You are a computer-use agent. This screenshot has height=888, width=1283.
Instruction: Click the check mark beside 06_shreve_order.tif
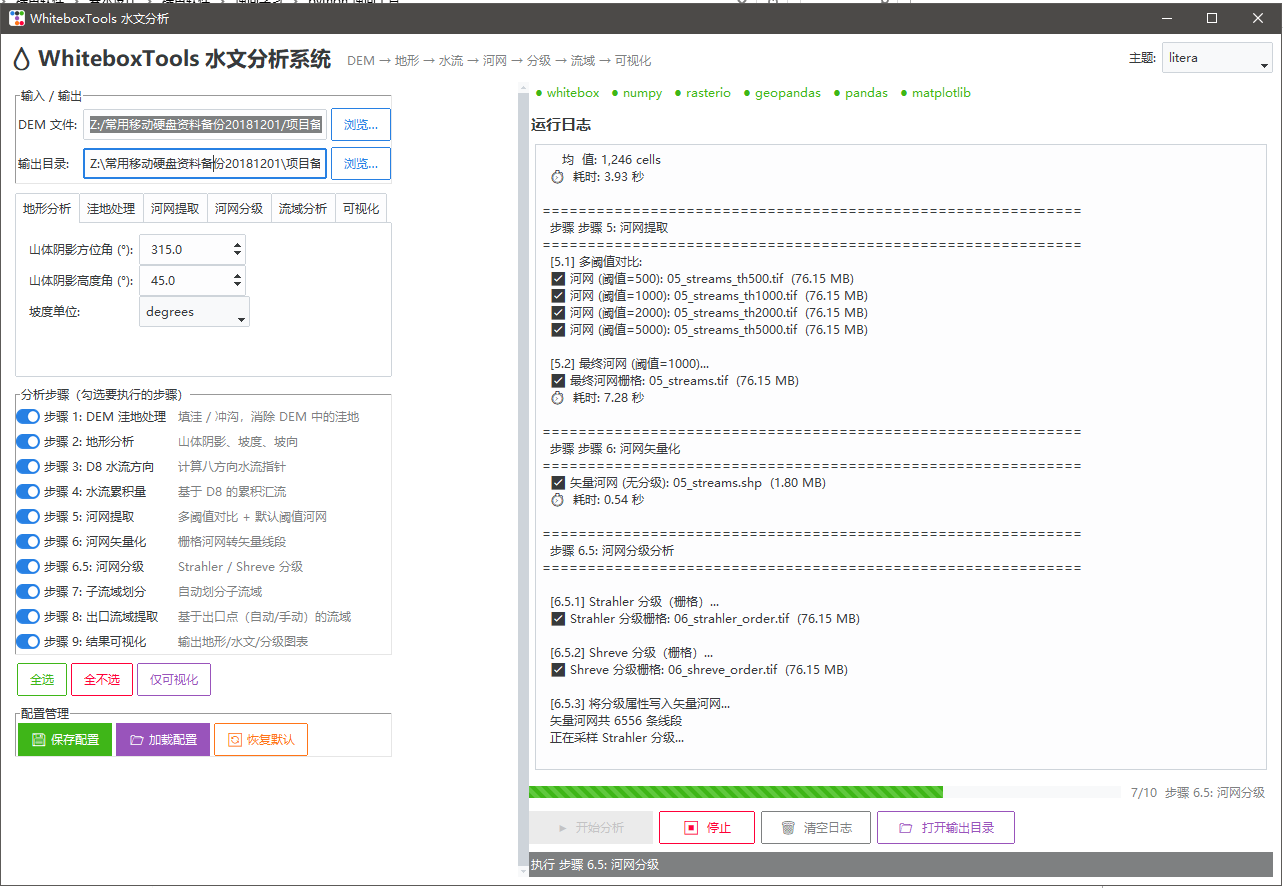click(558, 670)
